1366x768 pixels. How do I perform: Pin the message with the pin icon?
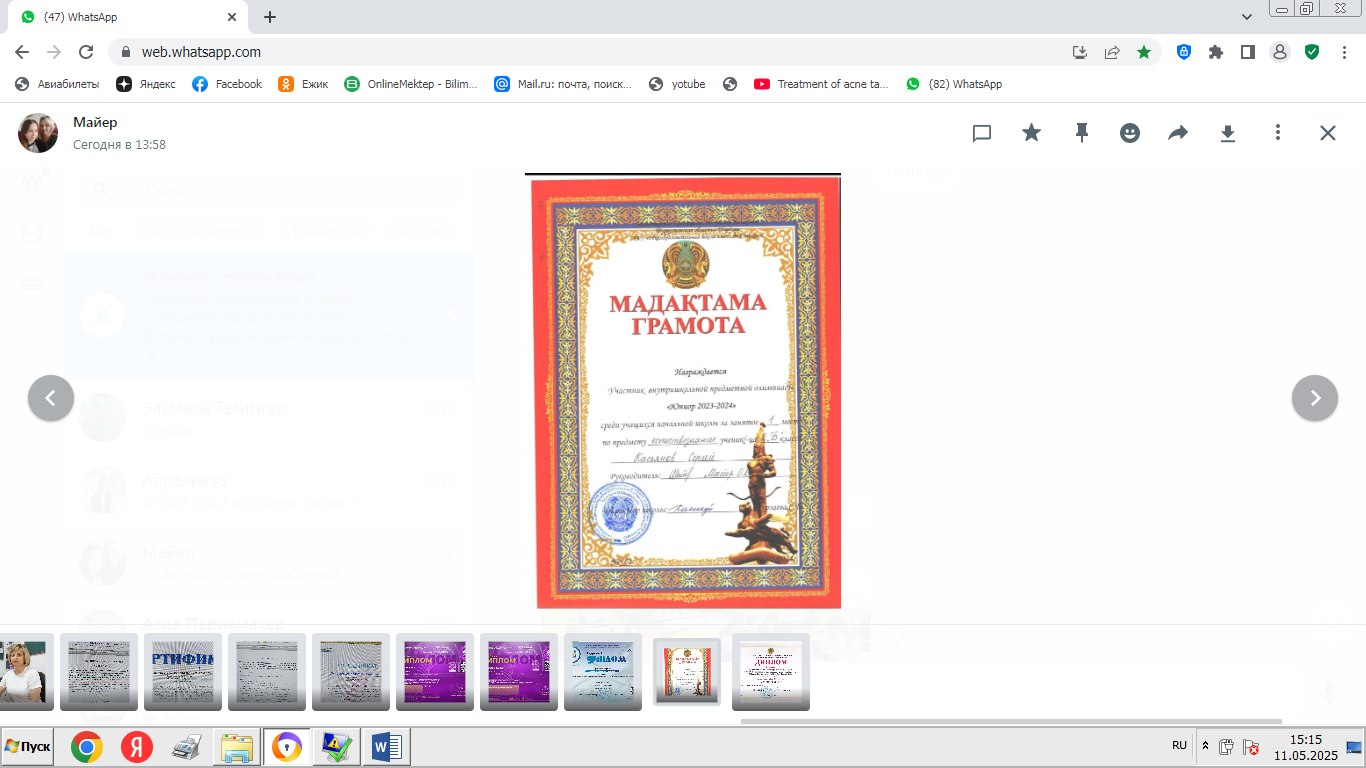coord(1081,133)
